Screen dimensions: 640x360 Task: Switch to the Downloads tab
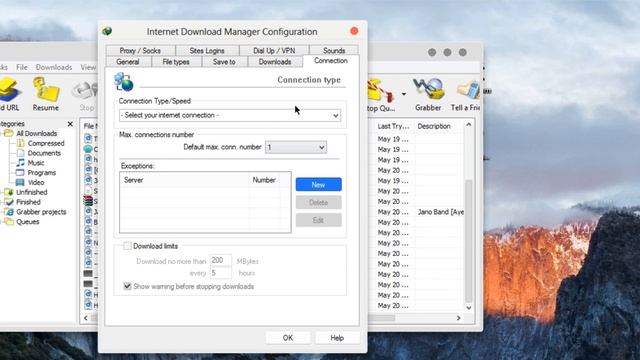[x=275, y=62]
